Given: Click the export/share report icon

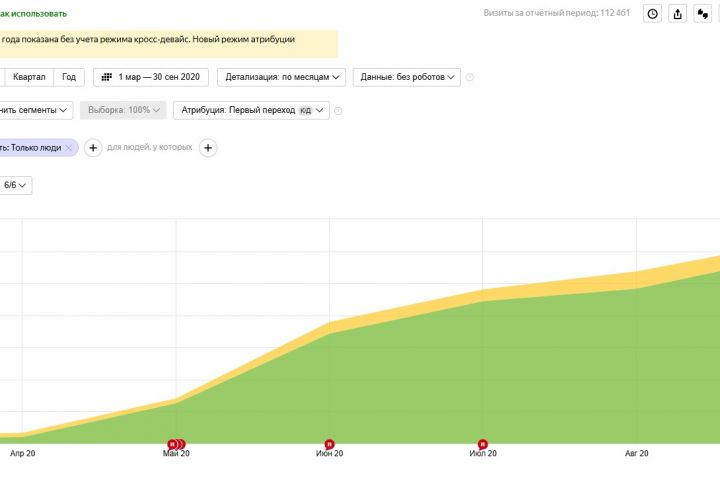Looking at the screenshot, I should click(679, 14).
